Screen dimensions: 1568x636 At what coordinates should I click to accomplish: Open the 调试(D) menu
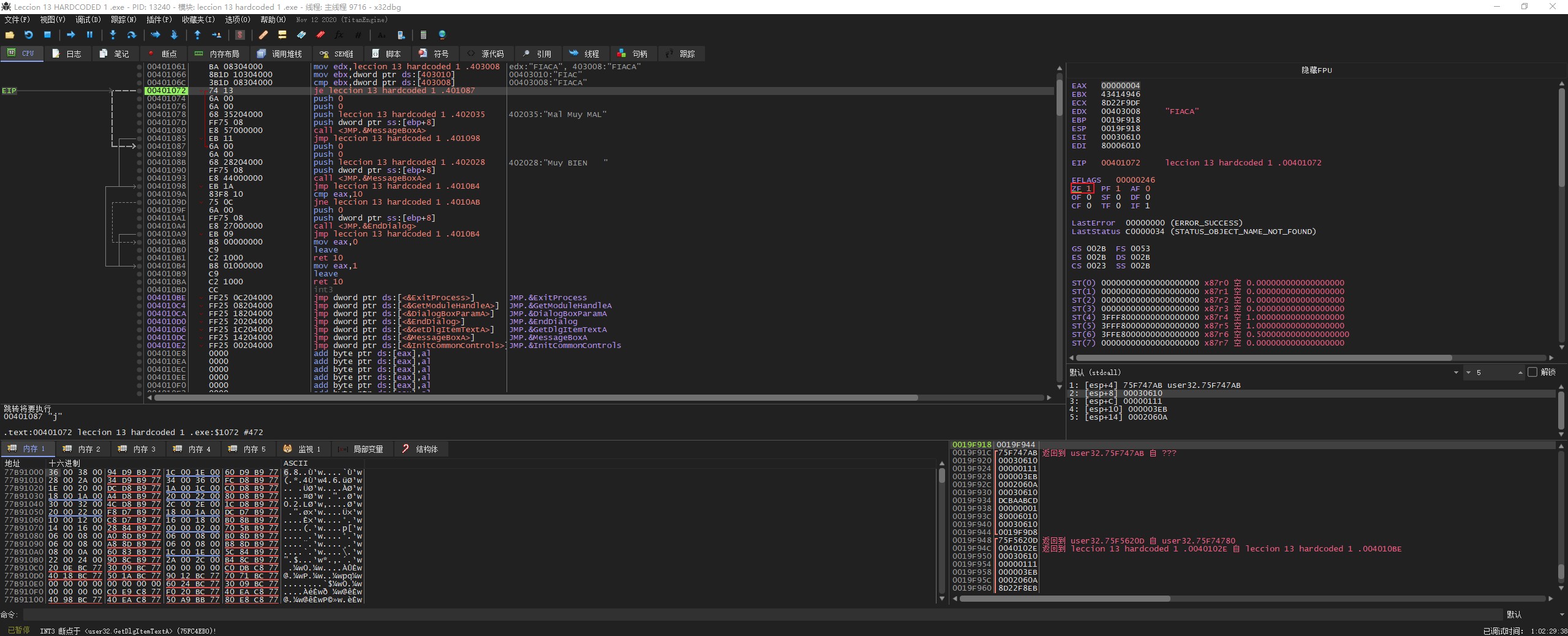point(88,20)
